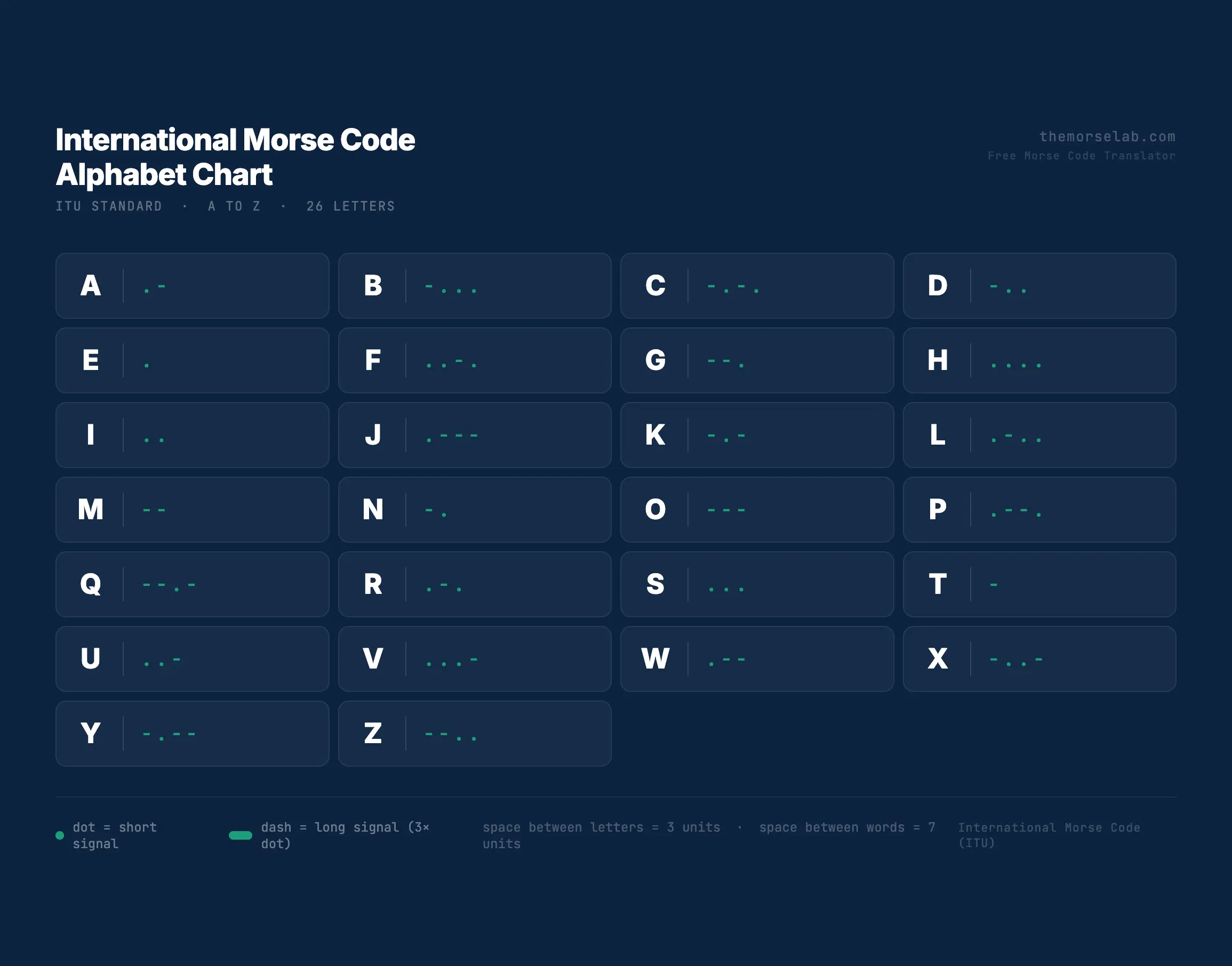The height and width of the screenshot is (966, 1232).
Task: Click the themorselab.com link
Action: (x=1107, y=137)
